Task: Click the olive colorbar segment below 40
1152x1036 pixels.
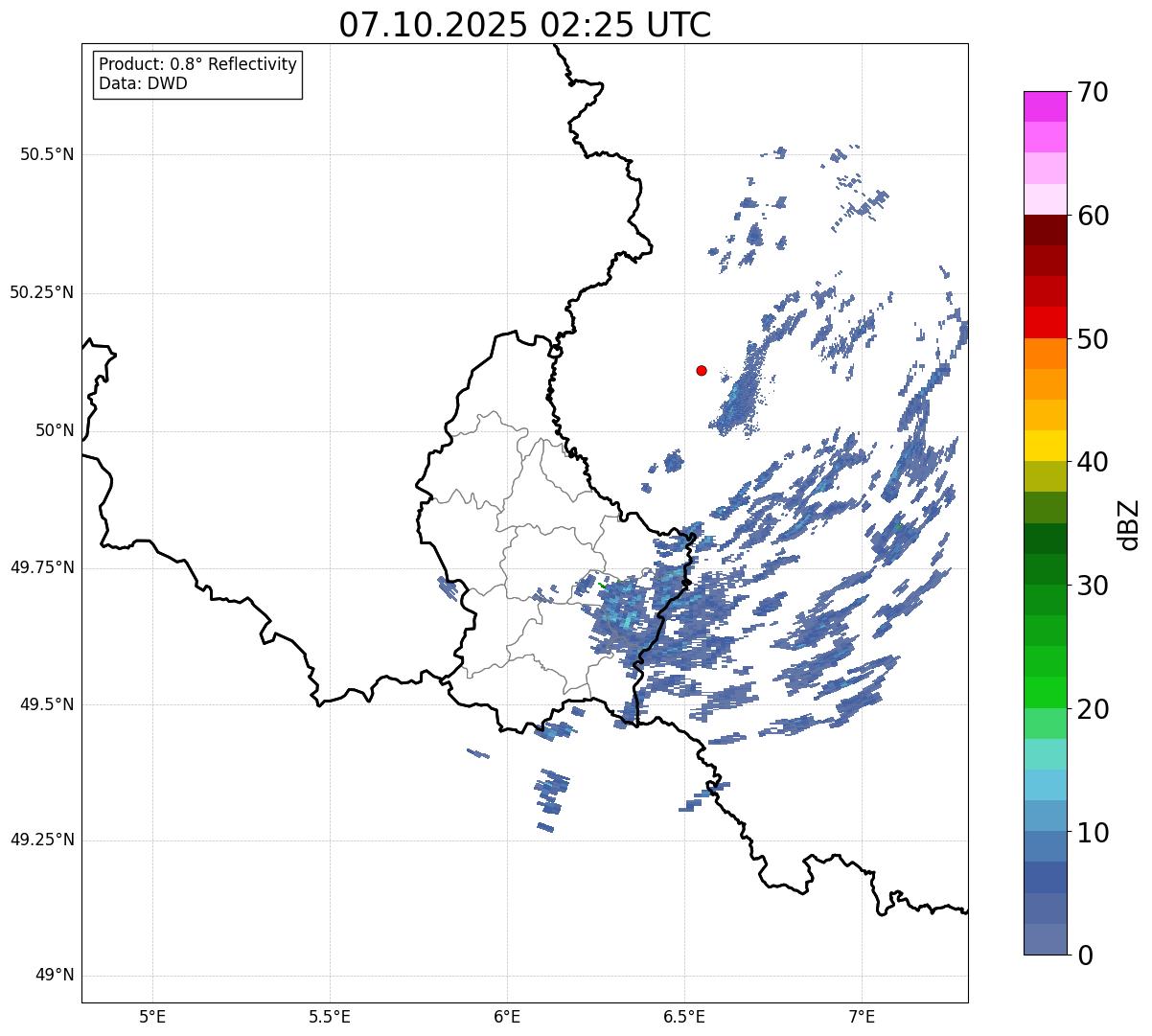Action: tap(1045, 476)
